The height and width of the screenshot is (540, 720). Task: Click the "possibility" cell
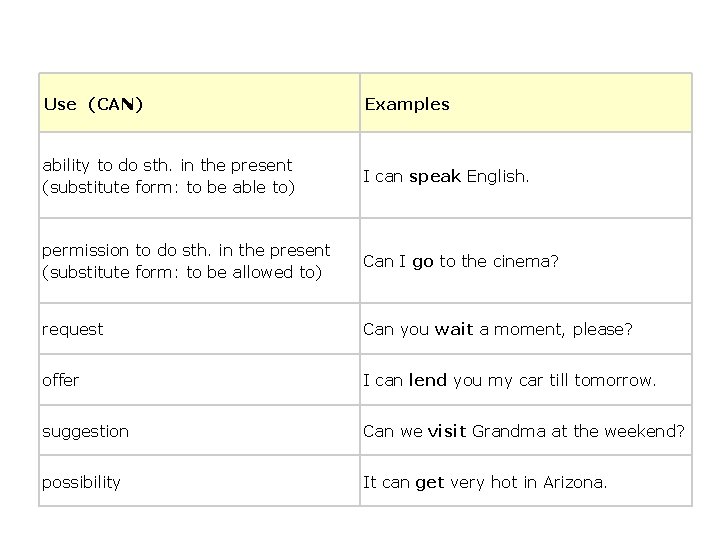[82, 482]
